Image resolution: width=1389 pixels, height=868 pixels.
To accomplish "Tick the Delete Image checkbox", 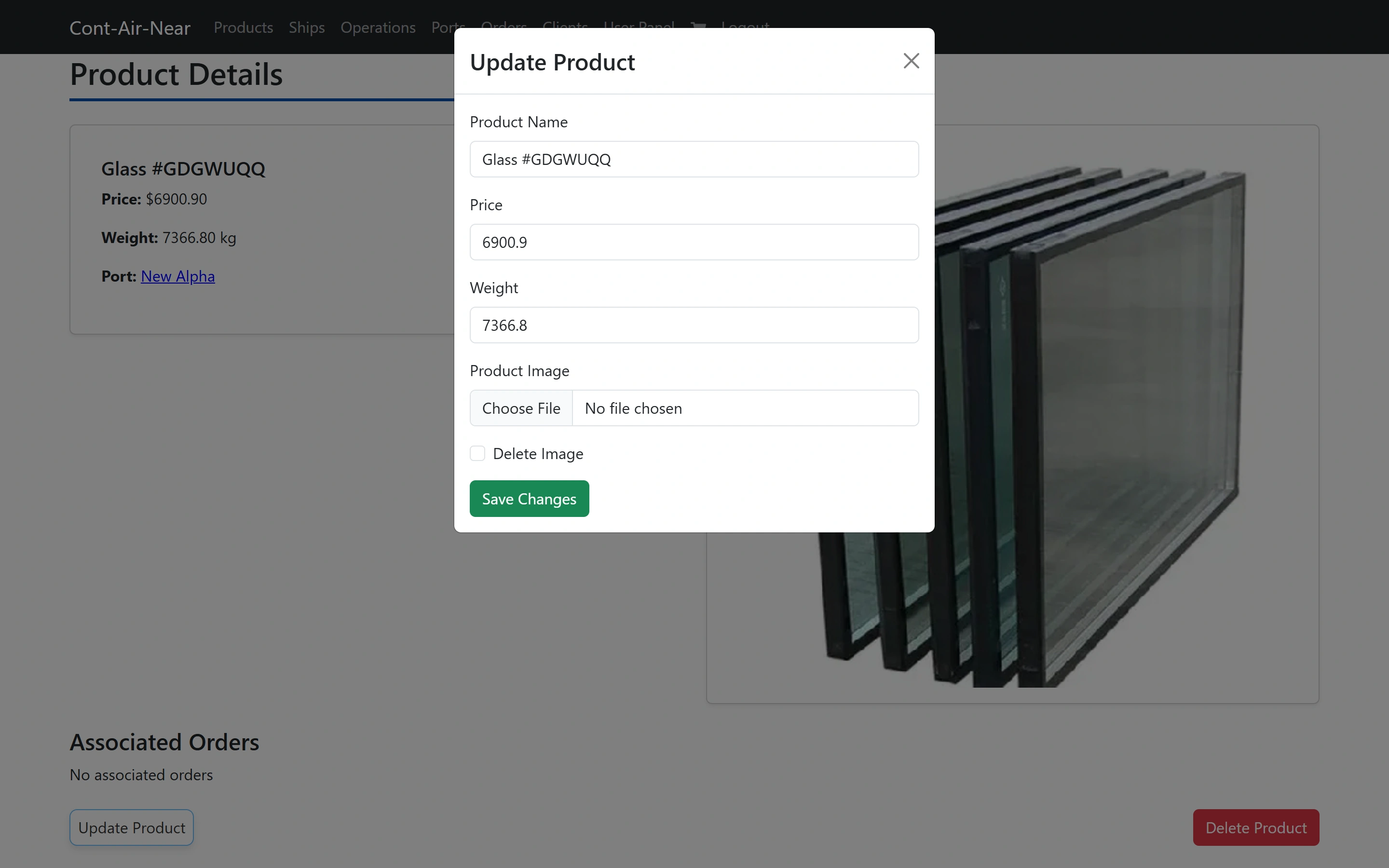I will pos(477,453).
